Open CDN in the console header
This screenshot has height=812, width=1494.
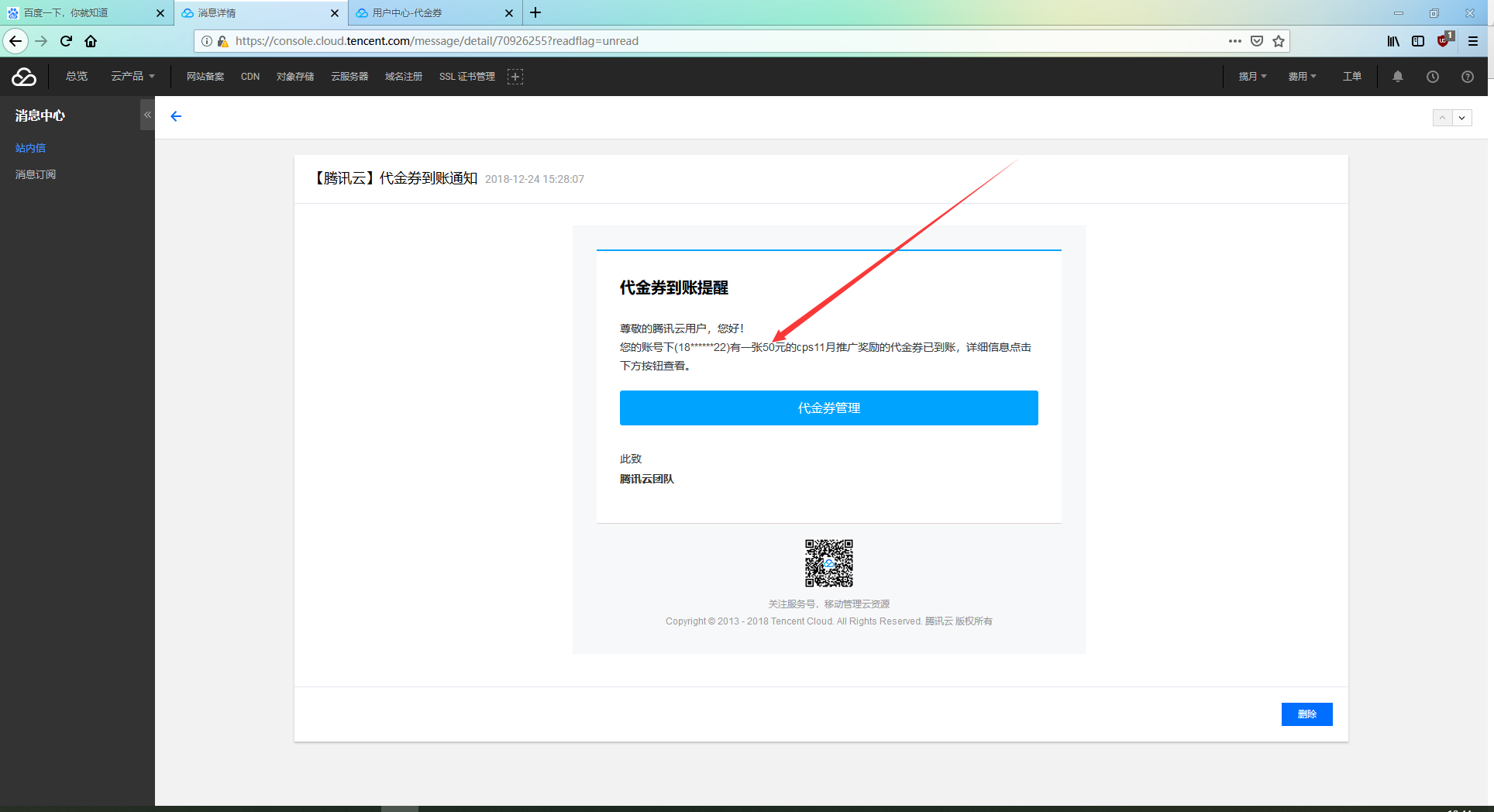tap(250, 77)
